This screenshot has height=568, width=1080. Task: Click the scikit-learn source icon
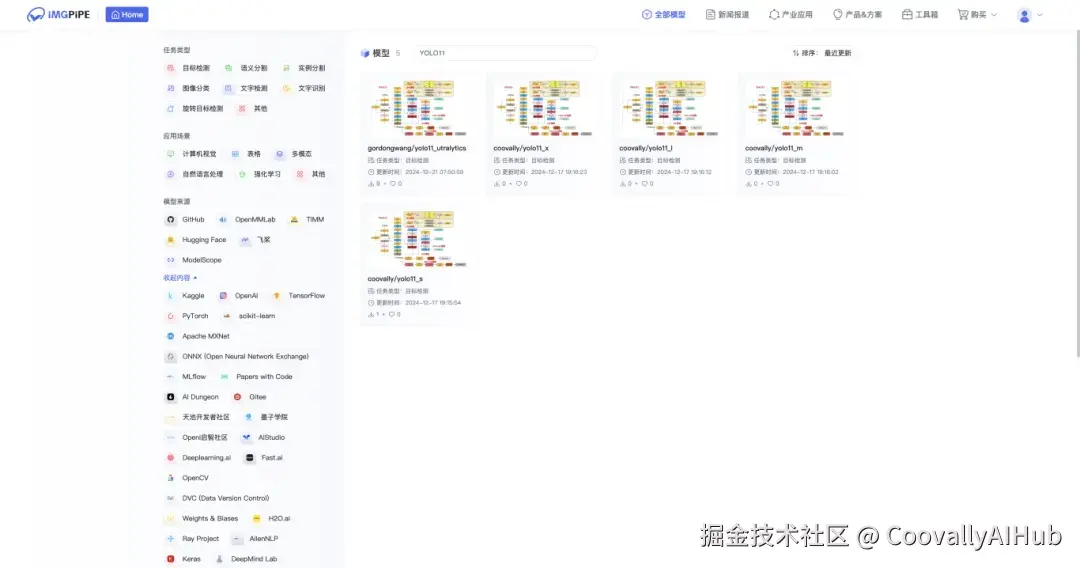click(x=227, y=316)
